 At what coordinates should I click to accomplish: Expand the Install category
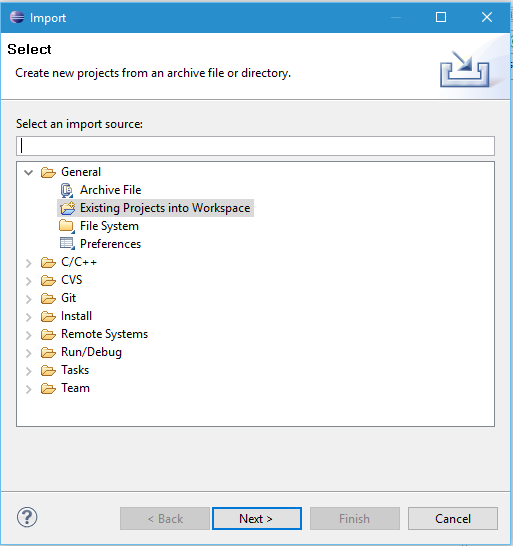[29, 317]
